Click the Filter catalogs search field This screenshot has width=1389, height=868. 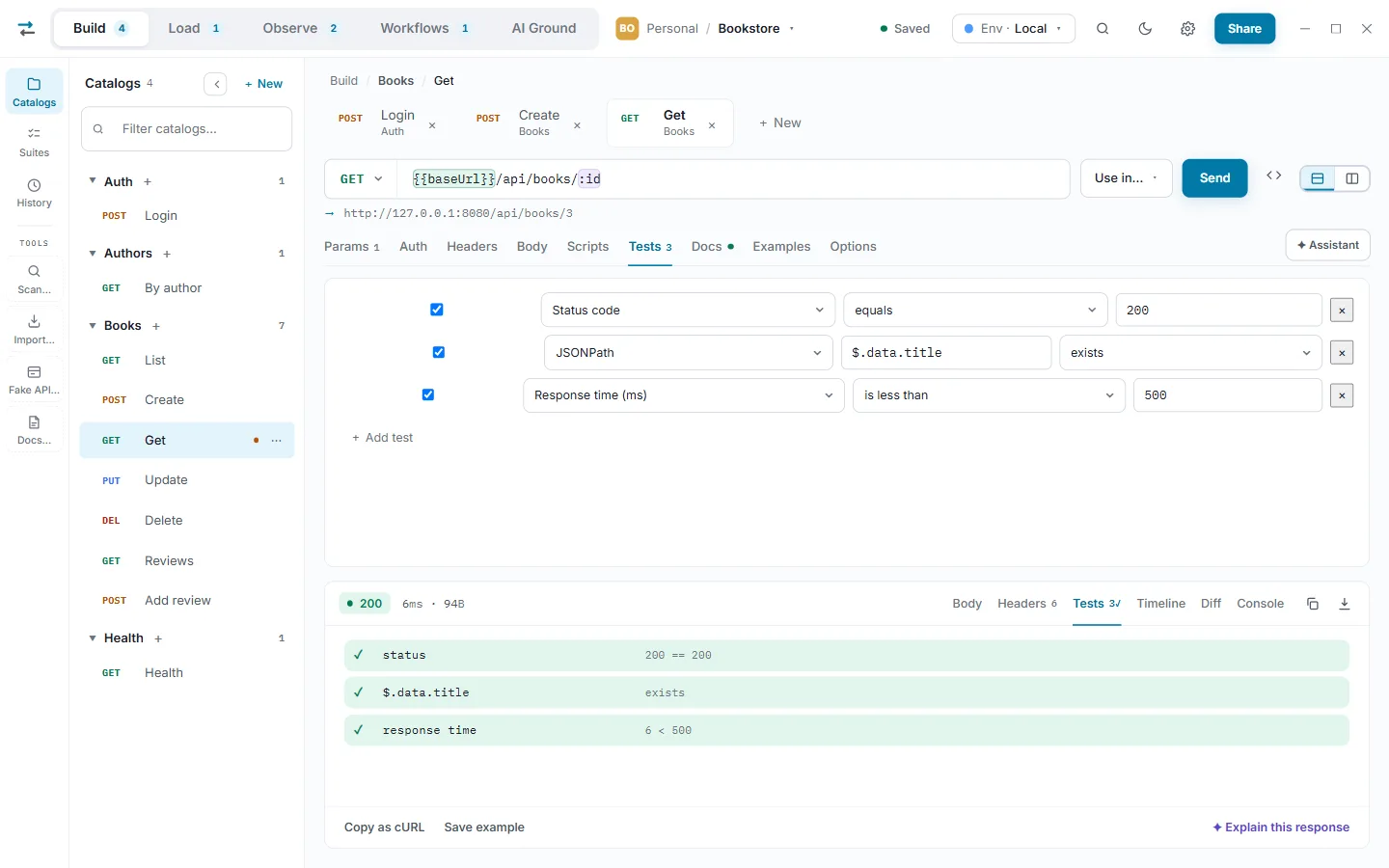pos(187,129)
